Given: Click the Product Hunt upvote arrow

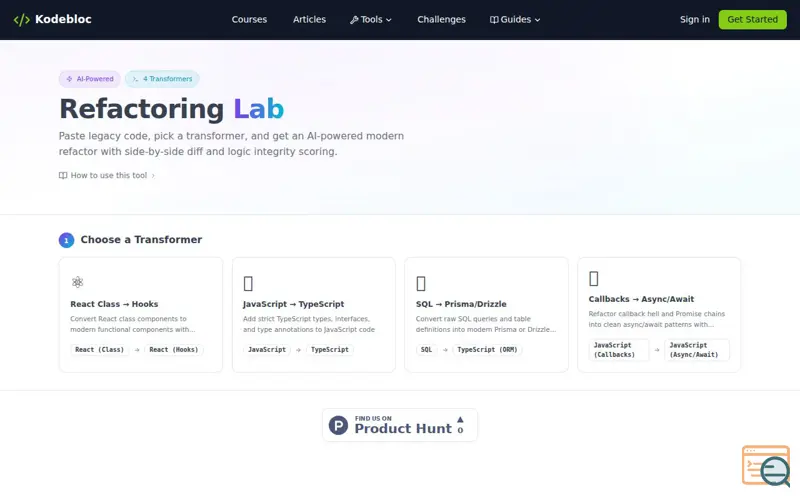Looking at the screenshot, I should coord(460,419).
